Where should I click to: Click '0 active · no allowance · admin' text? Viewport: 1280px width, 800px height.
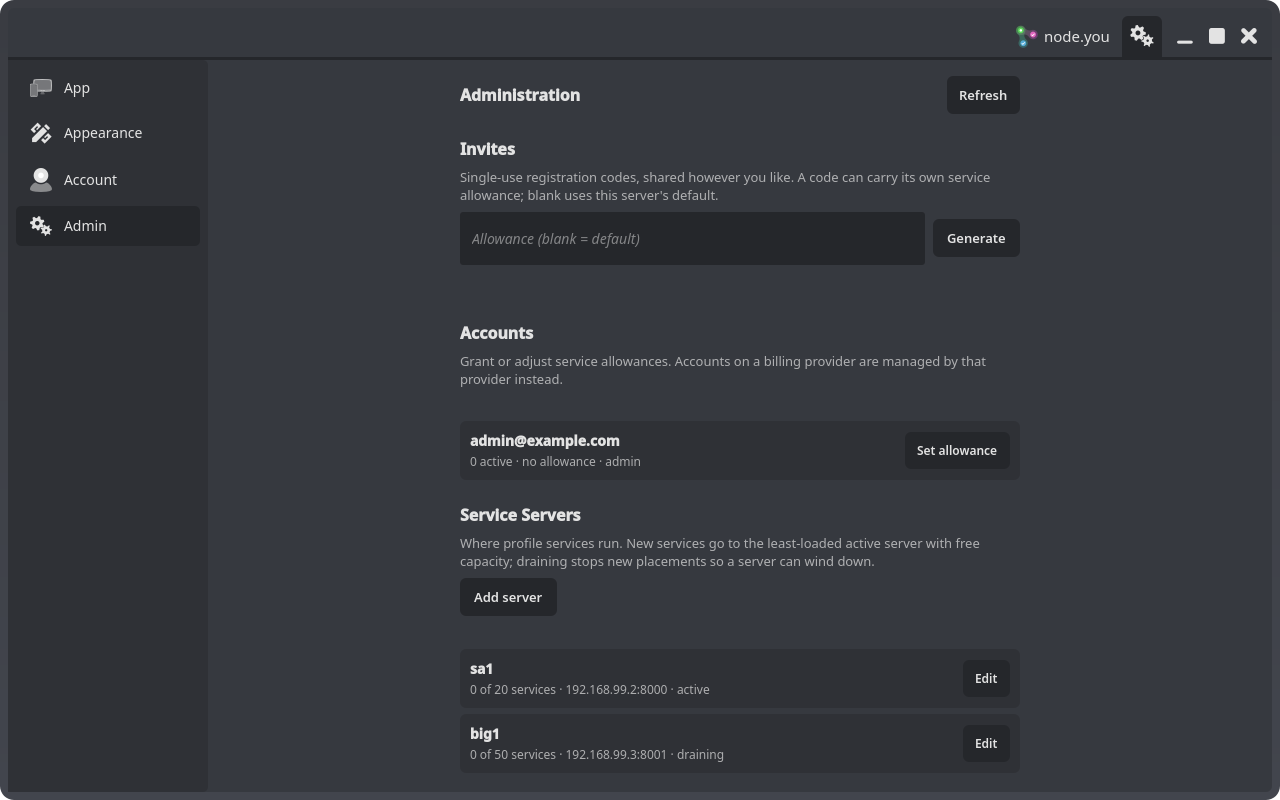555,461
